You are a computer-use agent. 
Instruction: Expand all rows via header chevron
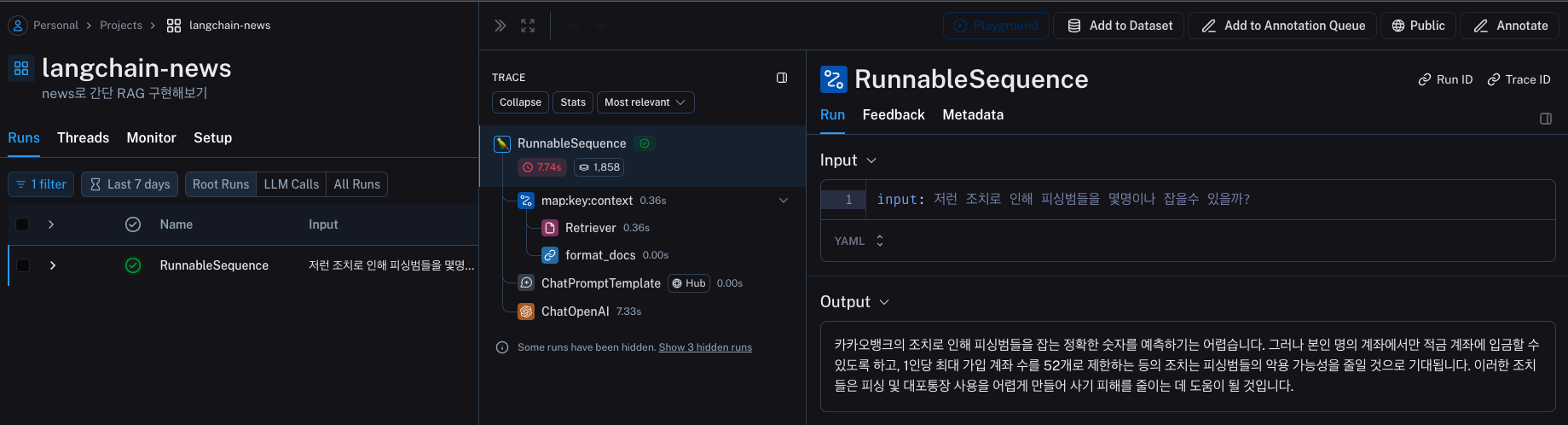51,224
